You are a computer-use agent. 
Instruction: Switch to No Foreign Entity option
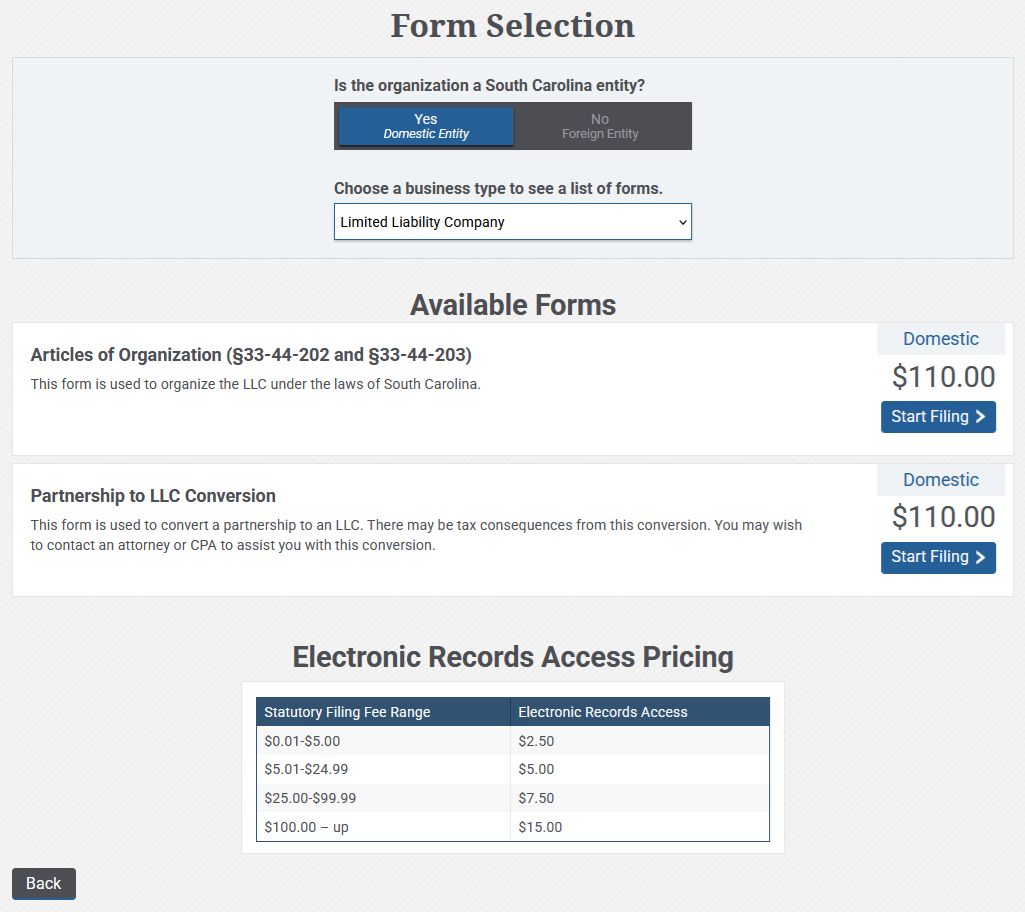[x=600, y=126]
